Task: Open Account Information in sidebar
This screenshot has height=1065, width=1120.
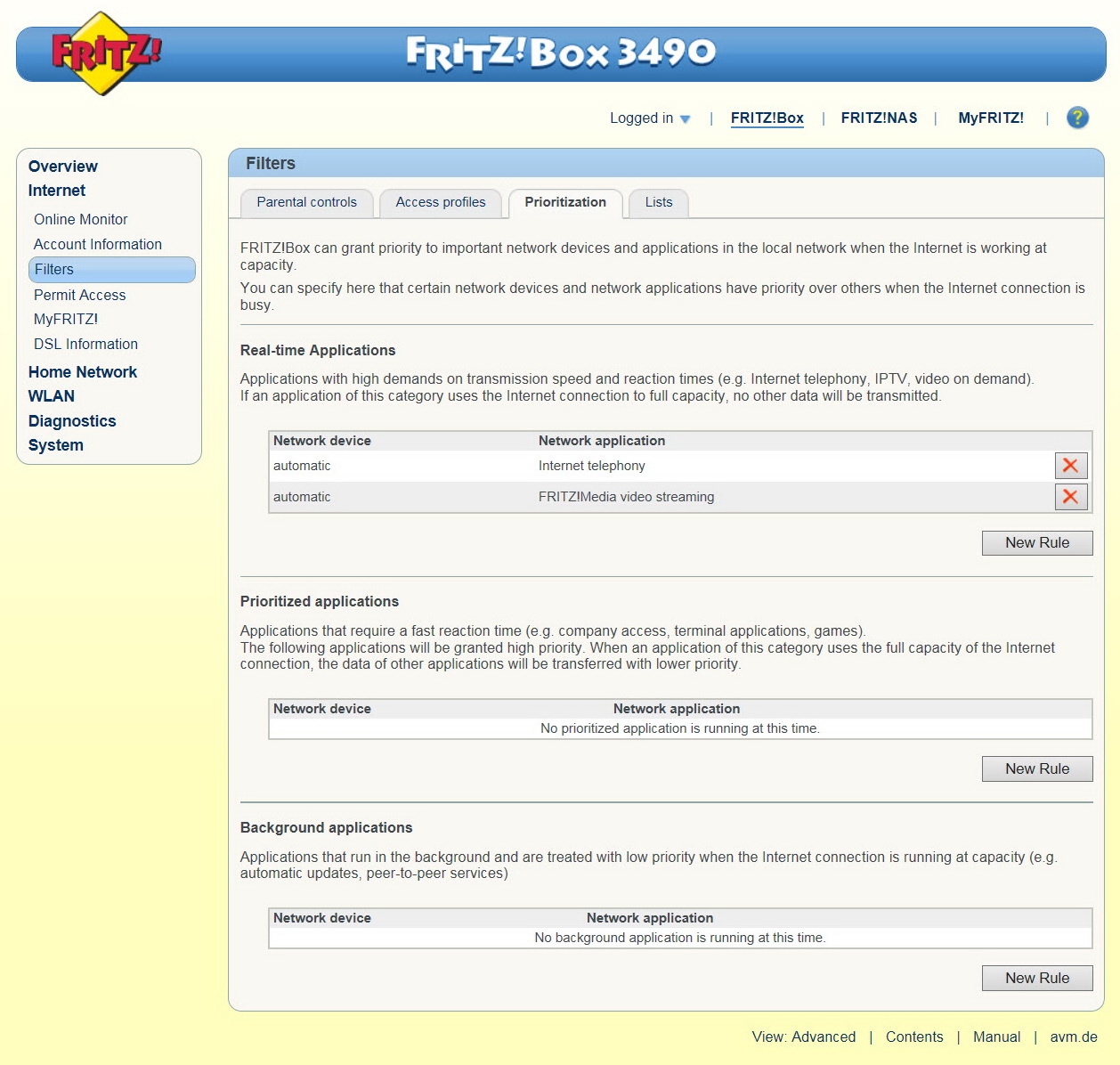Action: (98, 244)
